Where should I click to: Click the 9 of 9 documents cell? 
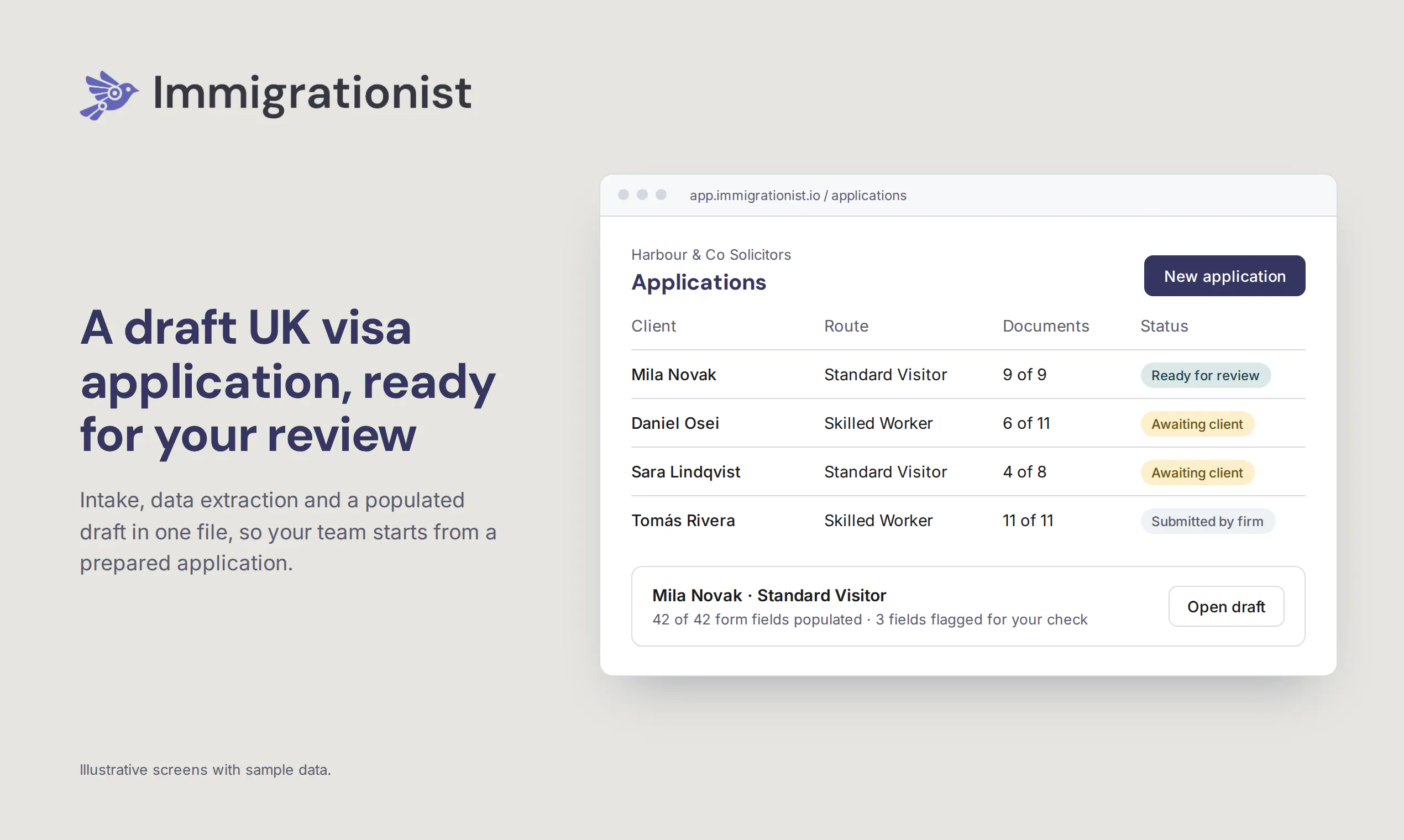point(1024,374)
